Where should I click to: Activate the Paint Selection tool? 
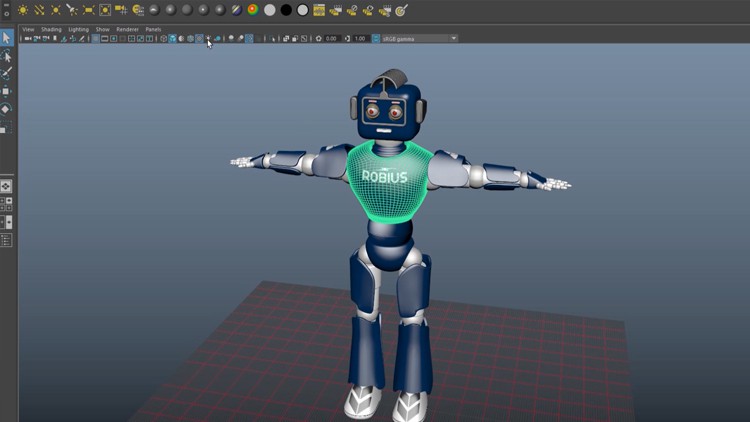(7, 73)
